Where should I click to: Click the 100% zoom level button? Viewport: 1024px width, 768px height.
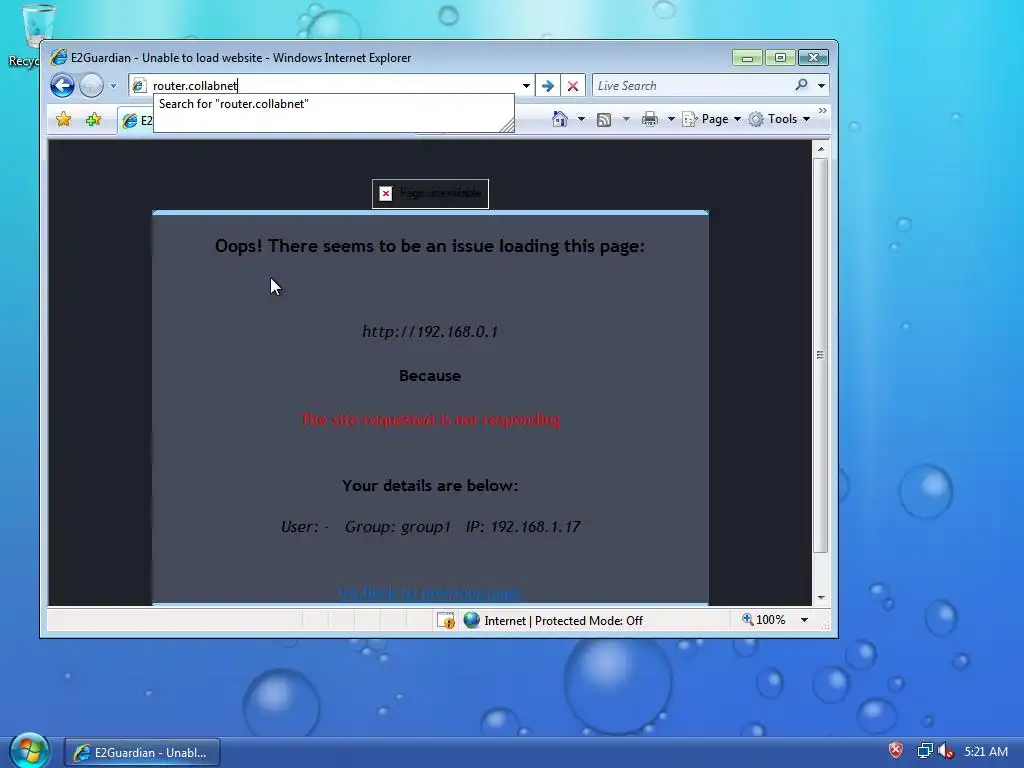(x=763, y=620)
